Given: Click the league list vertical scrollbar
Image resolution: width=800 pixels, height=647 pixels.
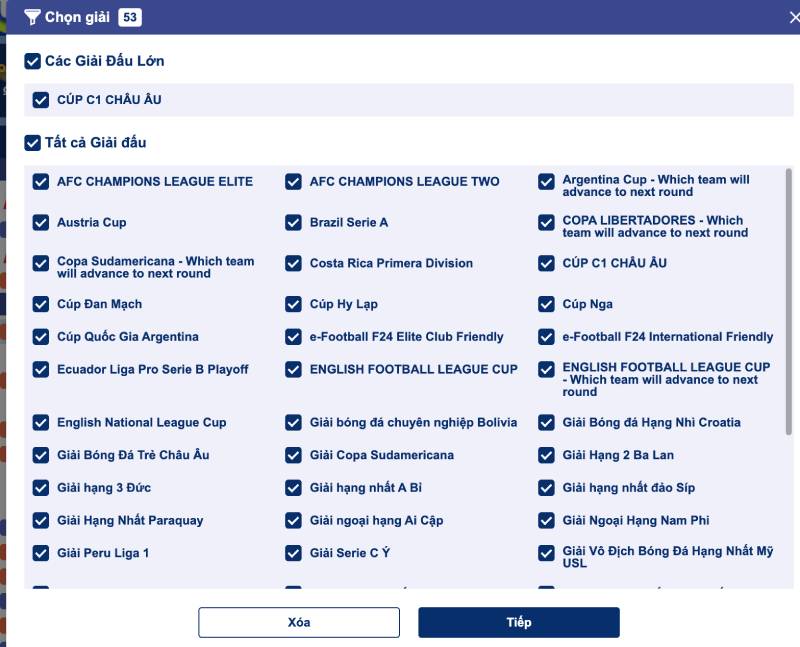Looking at the screenshot, I should click(788, 300).
